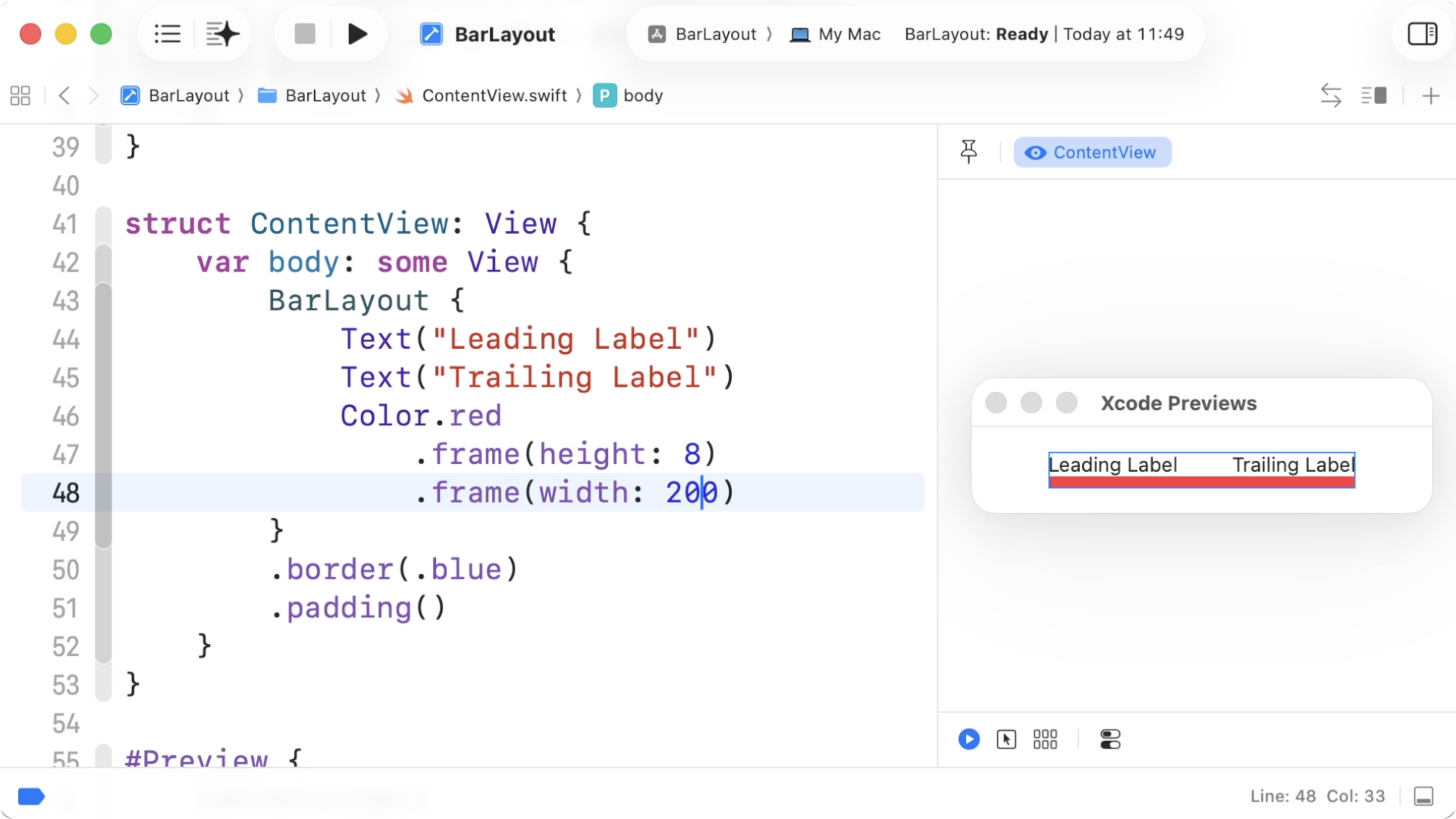This screenshot has height=819, width=1456.
Task: Click body symbol in jump bar
Action: click(642, 96)
